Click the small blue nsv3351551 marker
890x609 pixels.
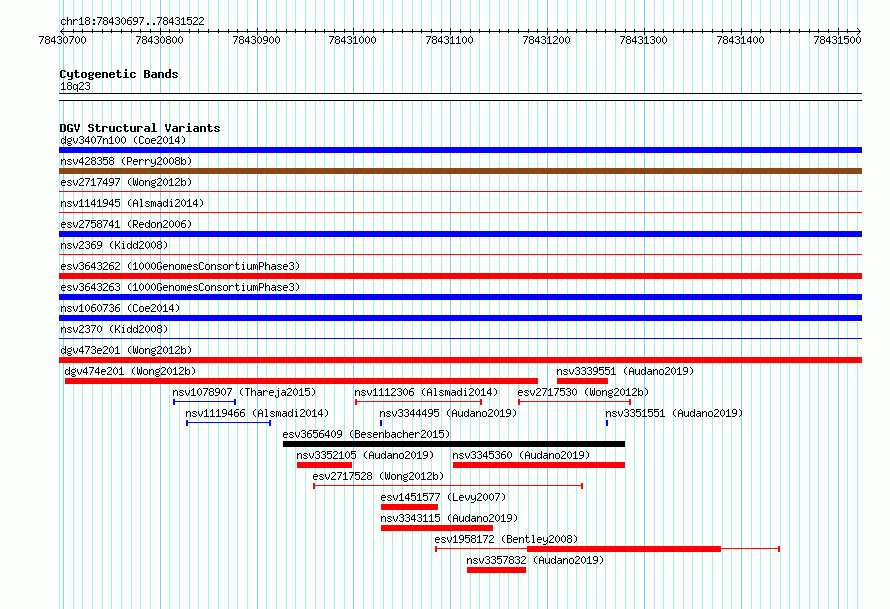click(607, 423)
